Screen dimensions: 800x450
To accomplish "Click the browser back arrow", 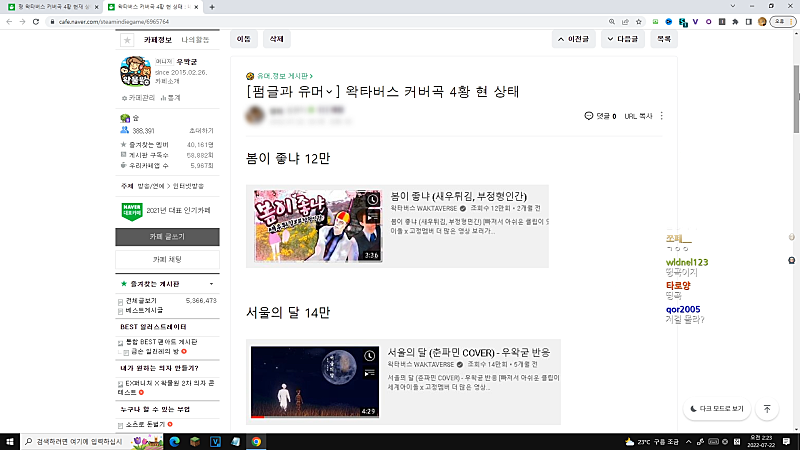I will tap(9, 21).
